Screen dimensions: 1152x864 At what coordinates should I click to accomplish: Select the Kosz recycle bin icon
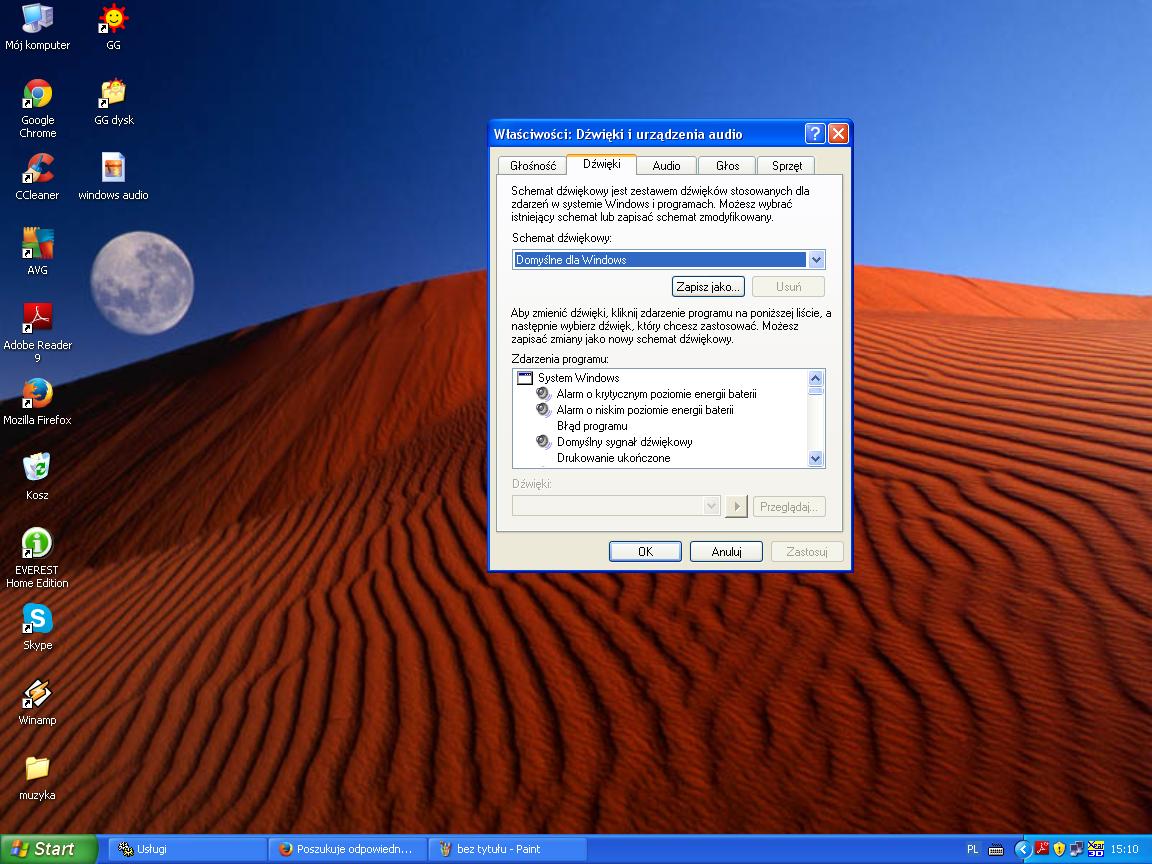(x=37, y=477)
